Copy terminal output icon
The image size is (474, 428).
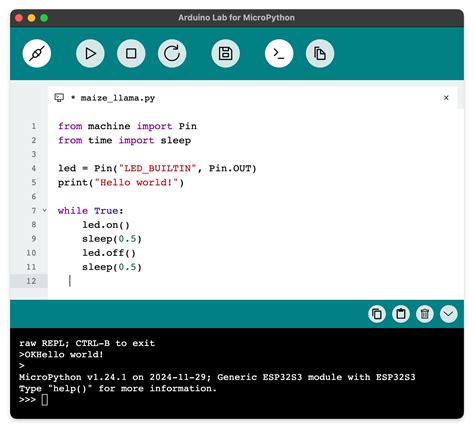[x=377, y=314]
